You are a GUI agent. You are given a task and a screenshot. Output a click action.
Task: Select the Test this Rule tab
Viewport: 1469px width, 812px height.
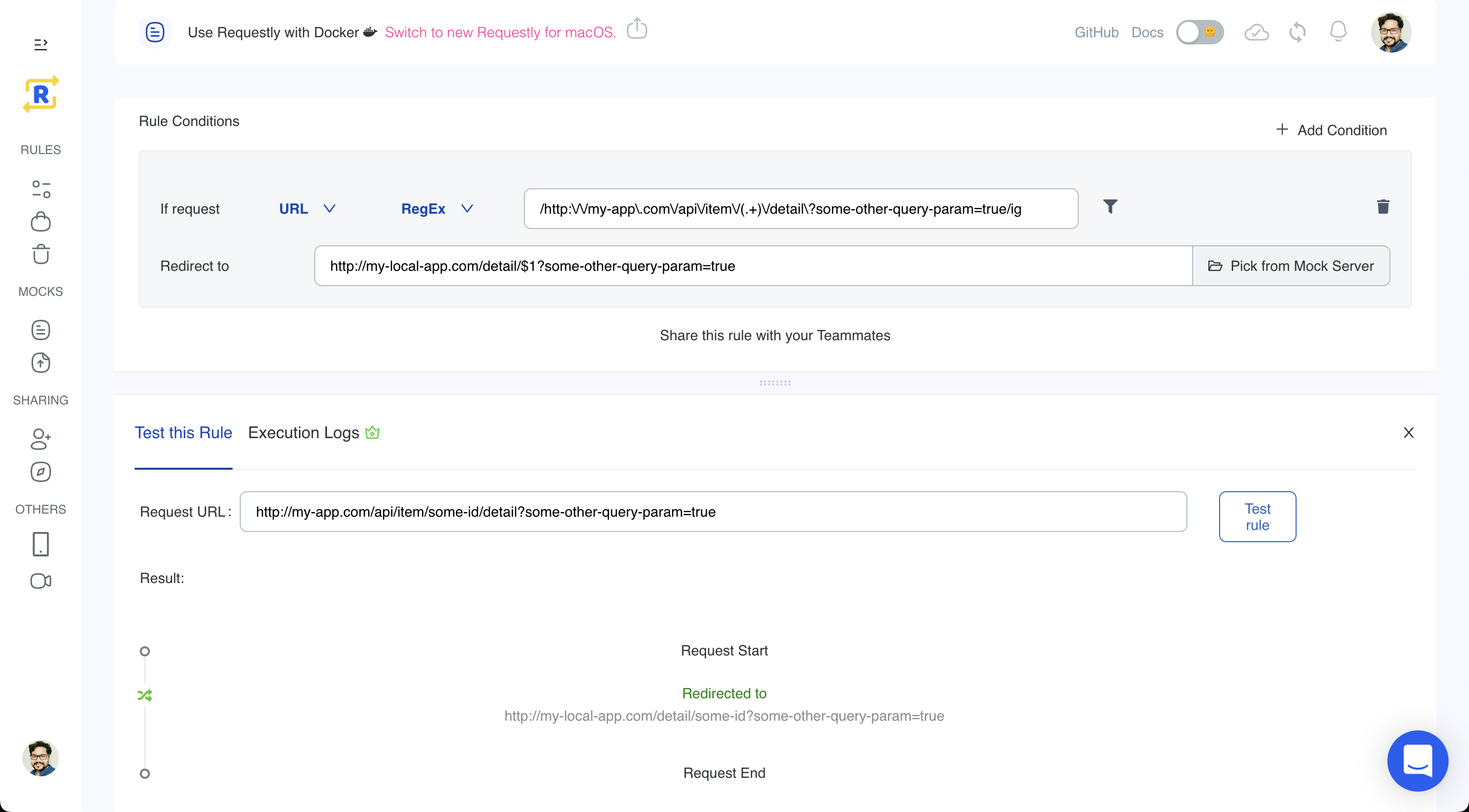183,432
